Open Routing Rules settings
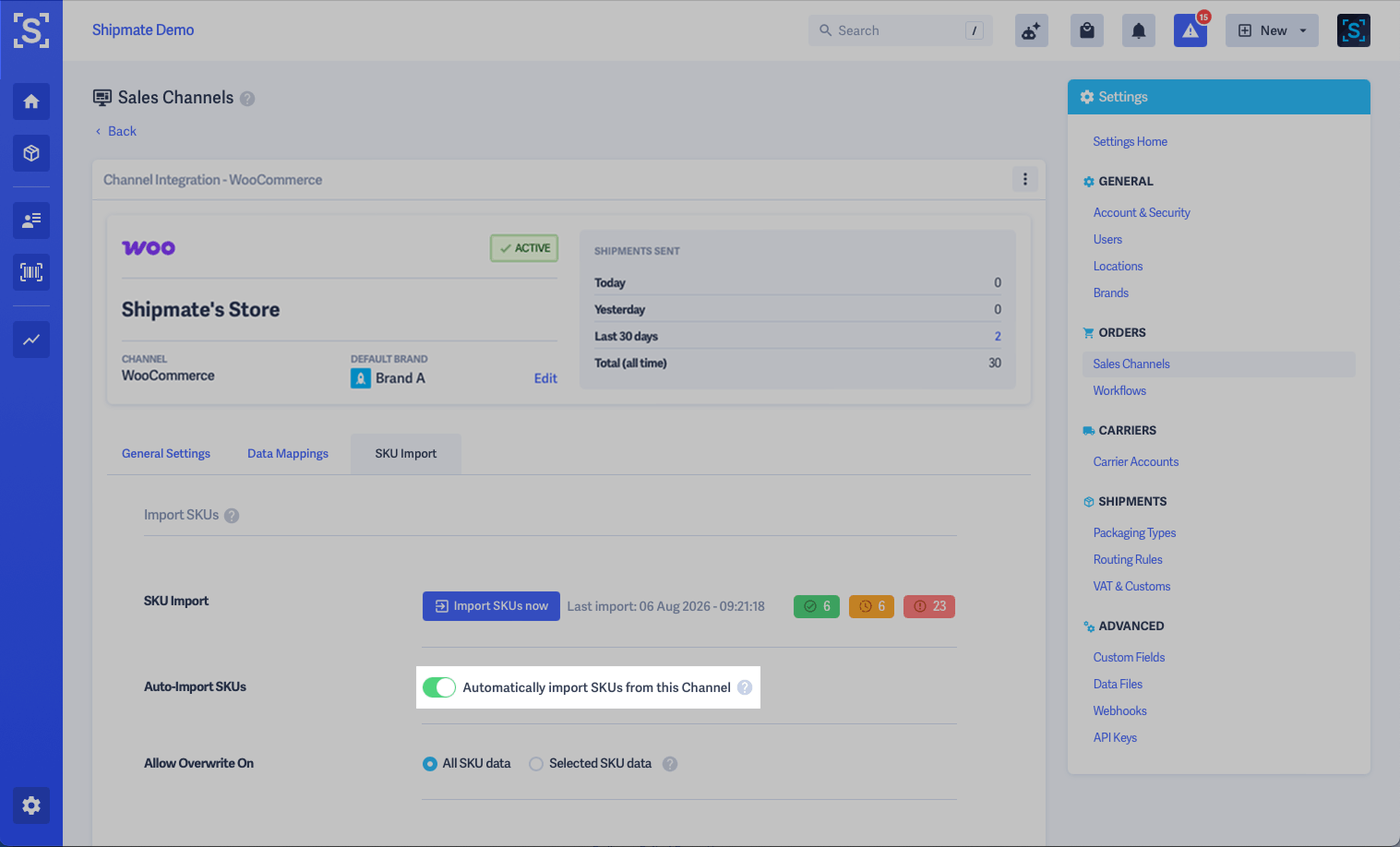Screen dimensions: 1400x847 pyautogui.click(x=1128, y=559)
